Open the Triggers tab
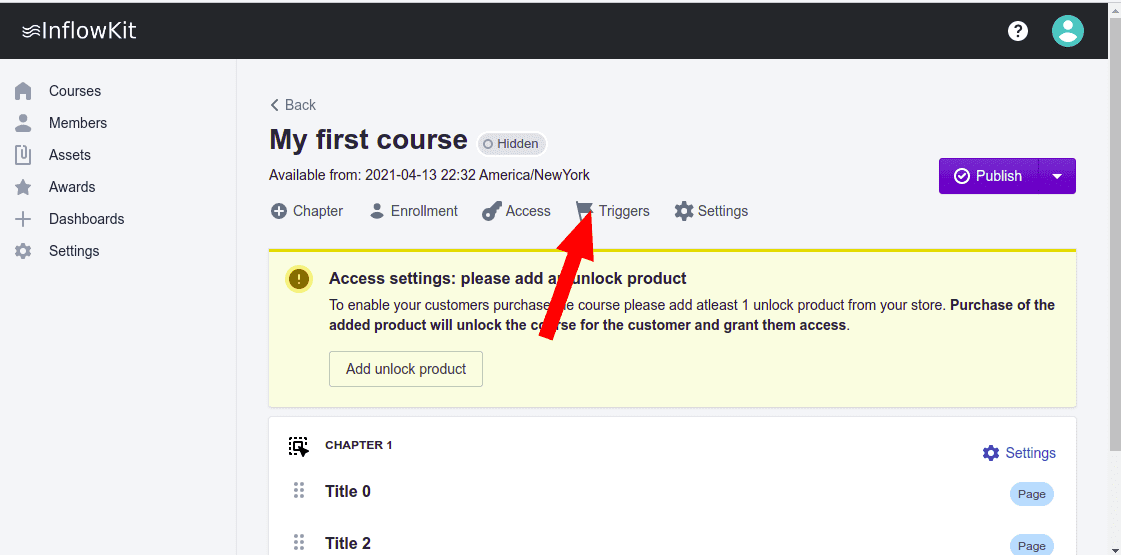This screenshot has width=1121, height=555. (x=623, y=211)
